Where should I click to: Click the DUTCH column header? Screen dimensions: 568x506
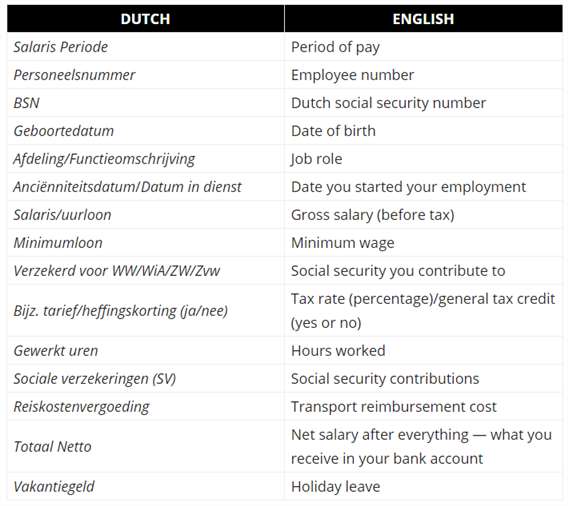(146, 19)
